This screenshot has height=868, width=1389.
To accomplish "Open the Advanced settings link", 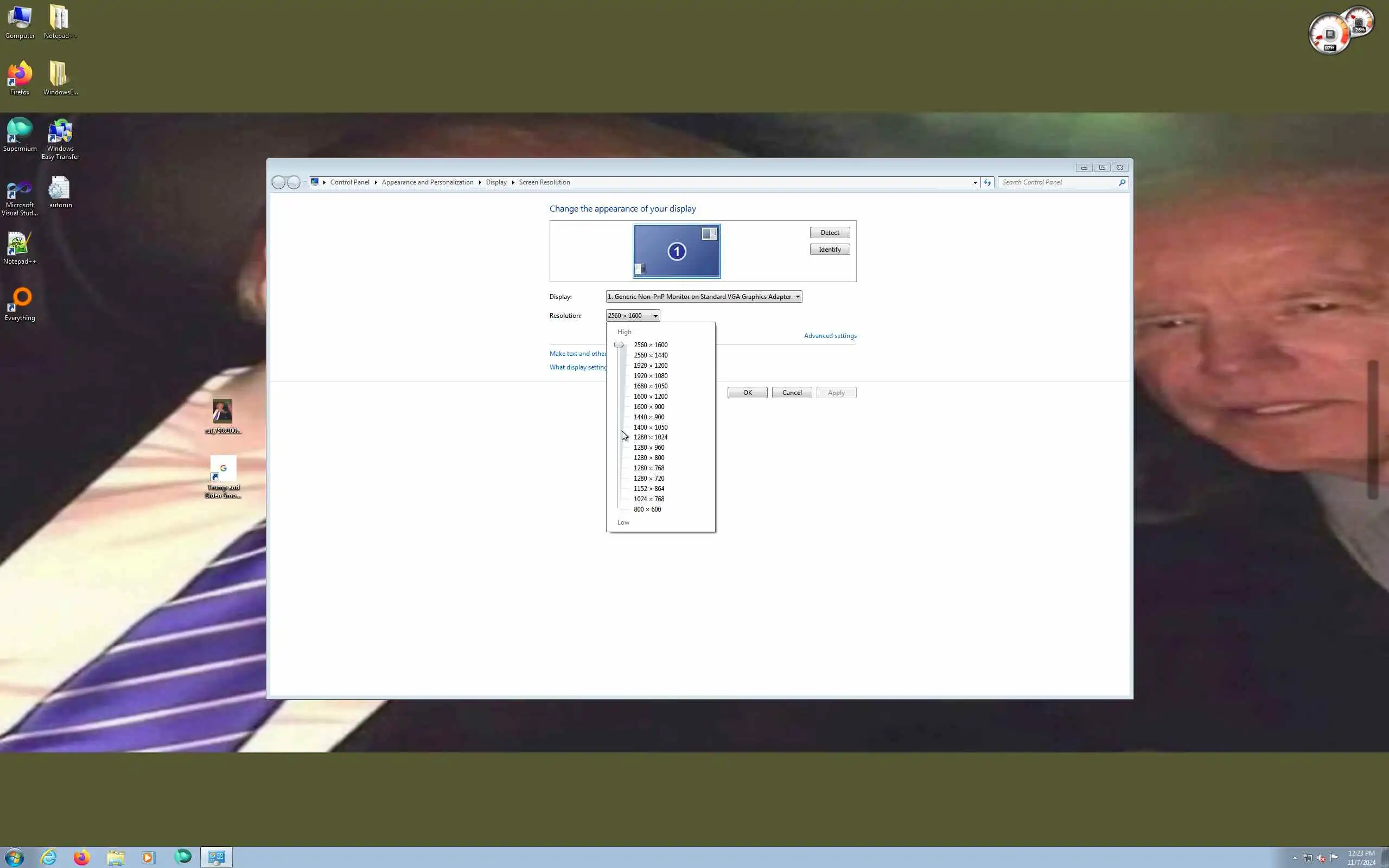I will pos(830,336).
